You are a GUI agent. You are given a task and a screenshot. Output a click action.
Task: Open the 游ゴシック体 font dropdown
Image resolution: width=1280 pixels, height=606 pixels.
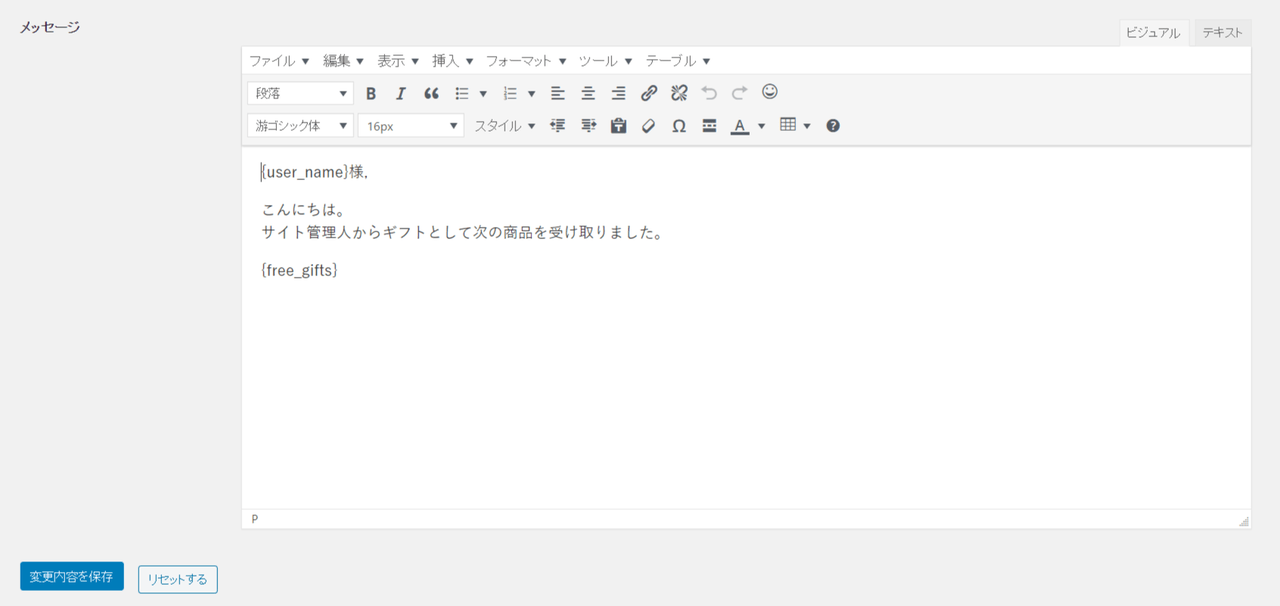[300, 126]
